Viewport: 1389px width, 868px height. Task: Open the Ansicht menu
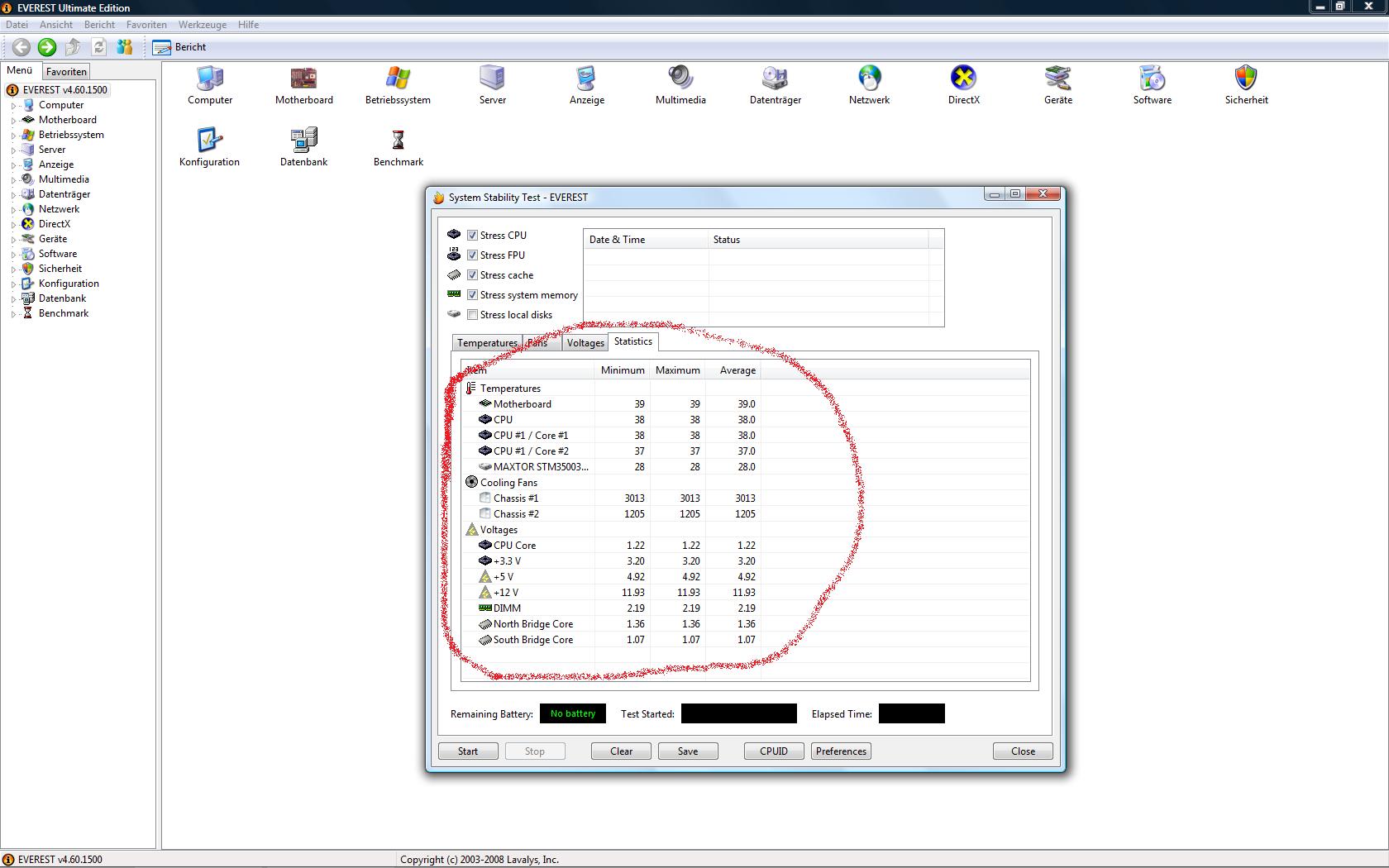coord(56,25)
